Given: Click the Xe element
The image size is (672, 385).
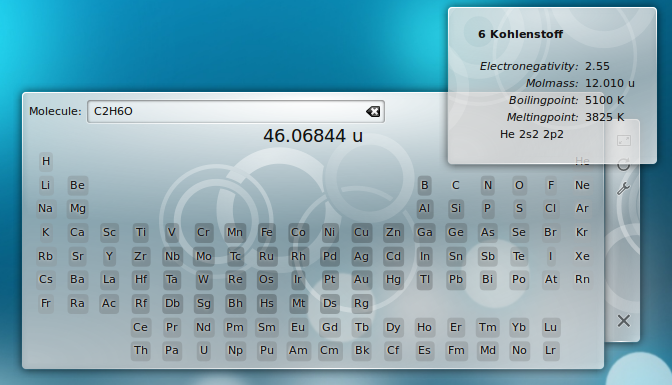Looking at the screenshot, I should (x=582, y=256).
